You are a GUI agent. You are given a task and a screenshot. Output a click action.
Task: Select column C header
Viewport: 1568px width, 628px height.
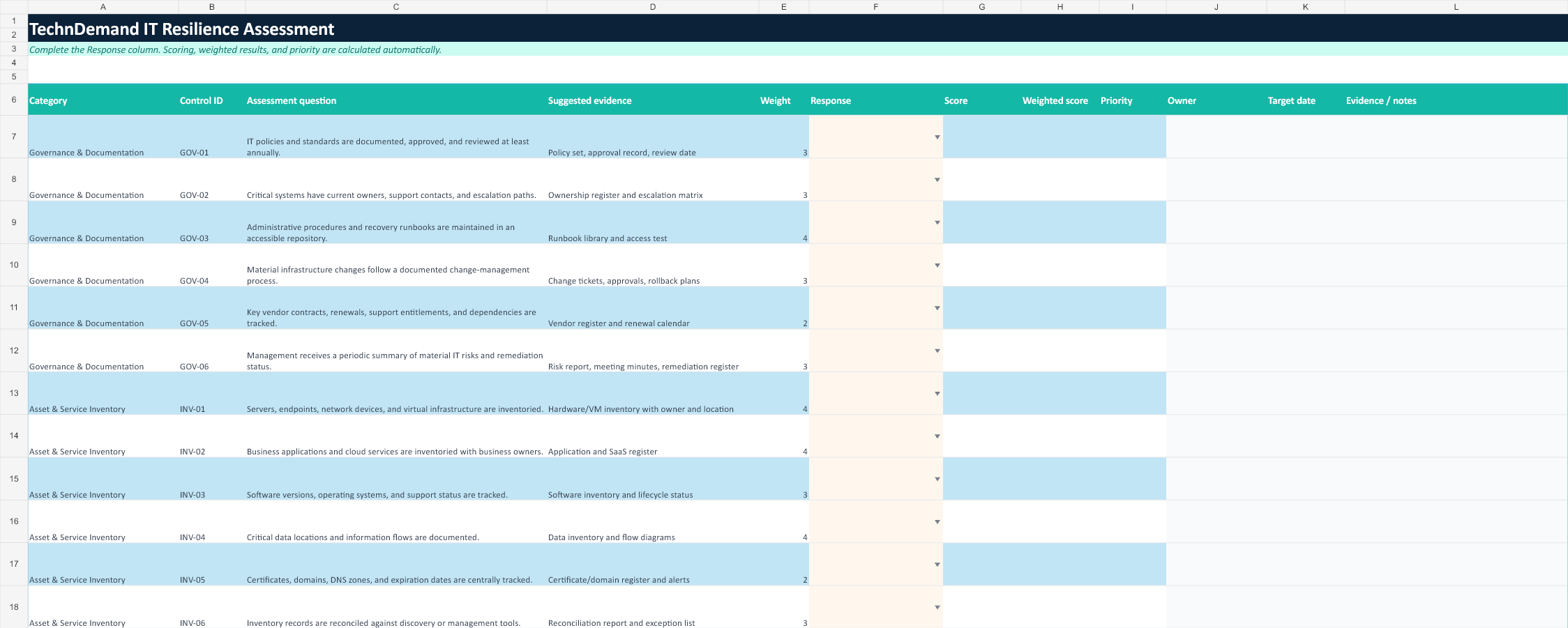tap(396, 7)
